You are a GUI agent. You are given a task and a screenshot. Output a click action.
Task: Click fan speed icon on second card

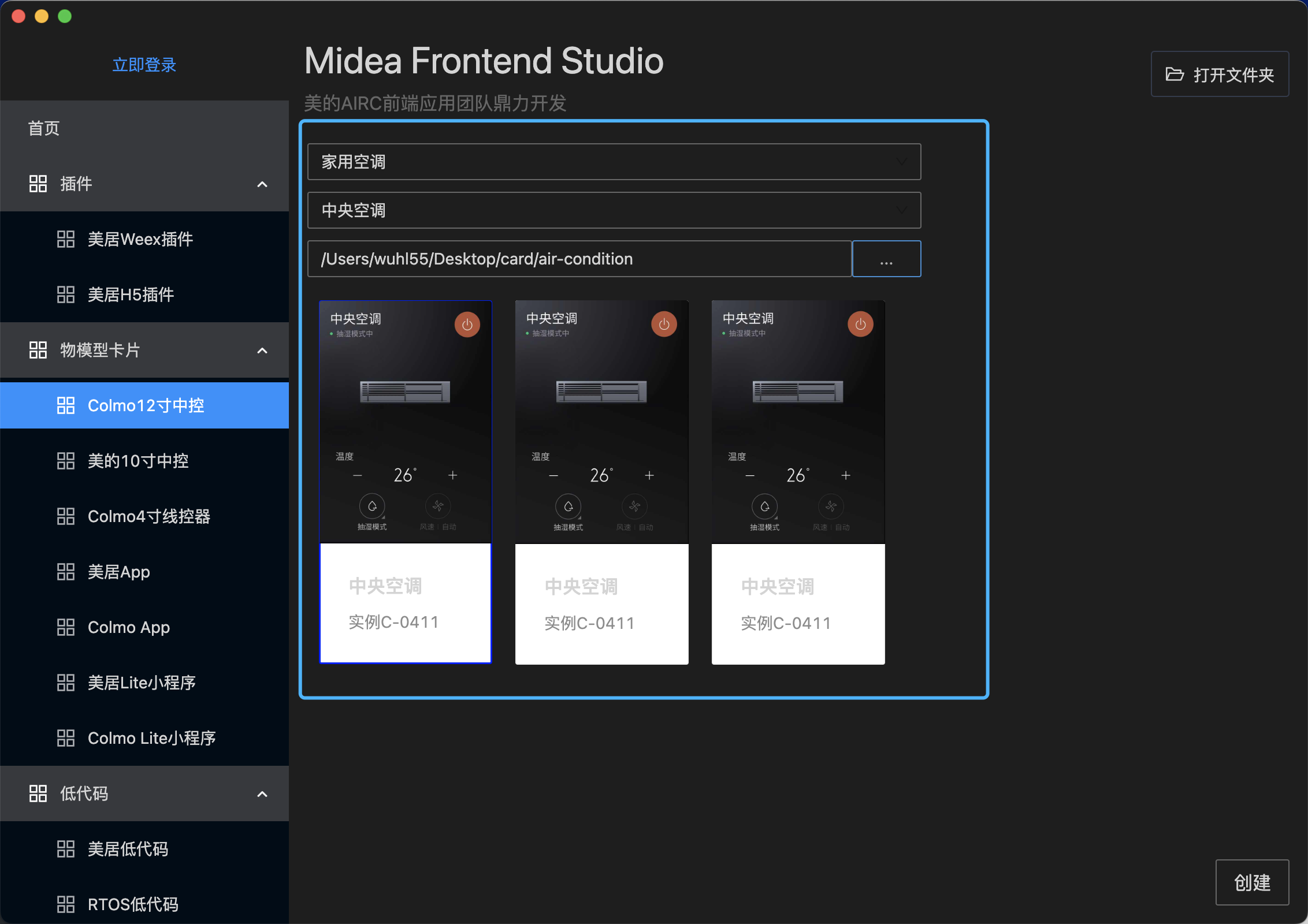pyautogui.click(x=634, y=506)
